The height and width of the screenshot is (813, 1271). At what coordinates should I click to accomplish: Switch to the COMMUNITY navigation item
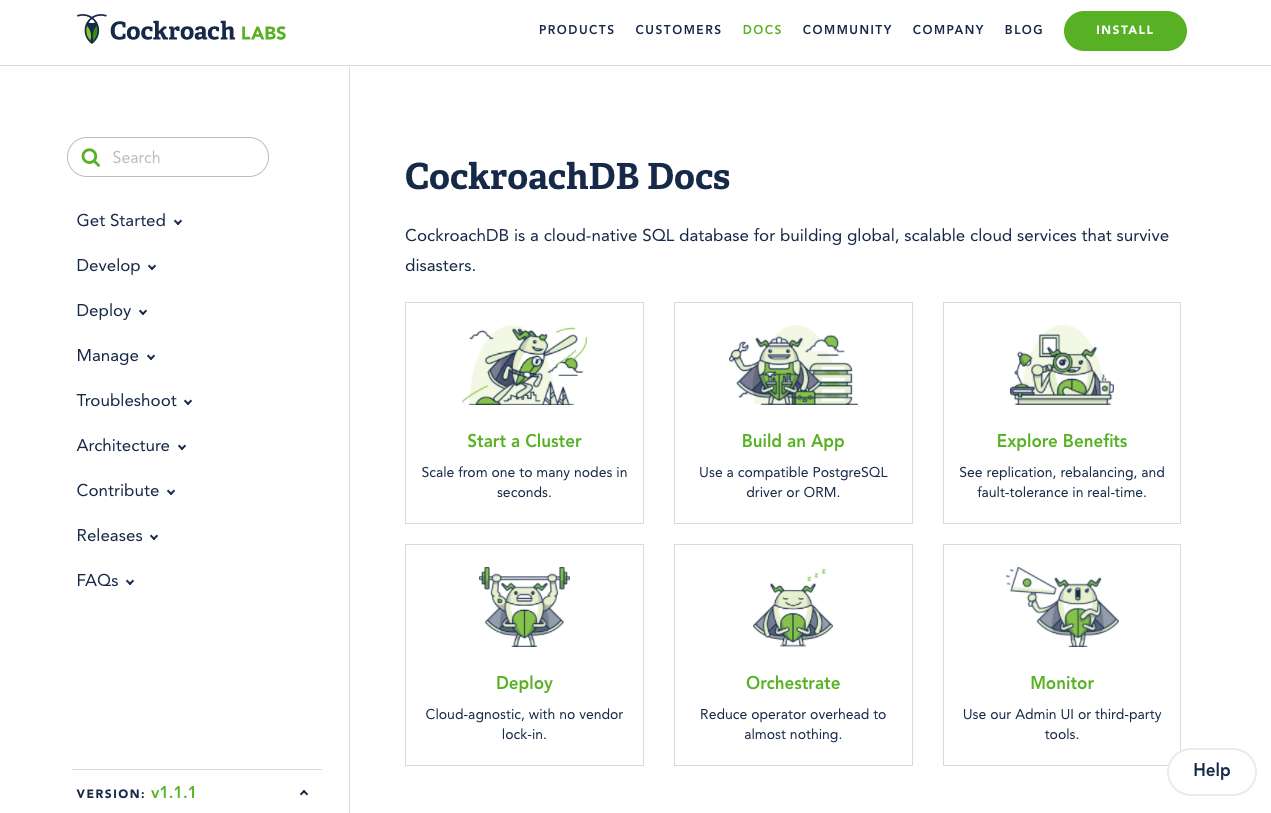[847, 30]
